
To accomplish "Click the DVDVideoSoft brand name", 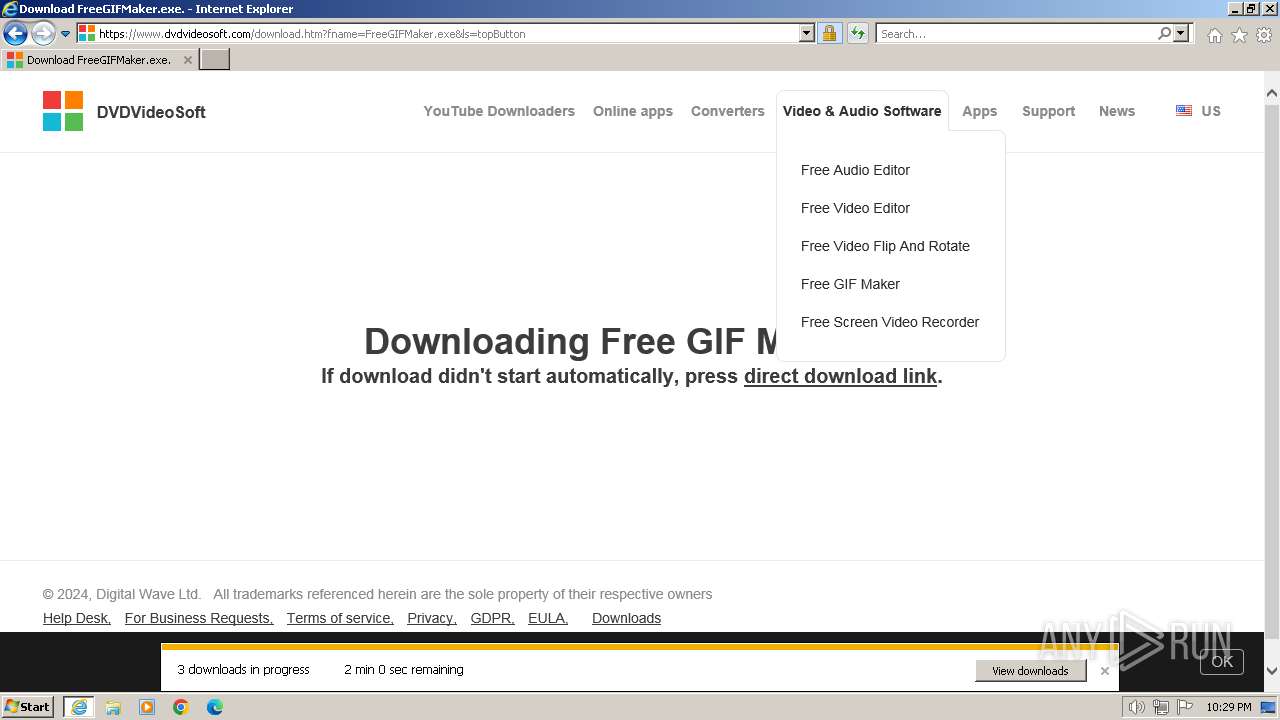I will (x=151, y=112).
